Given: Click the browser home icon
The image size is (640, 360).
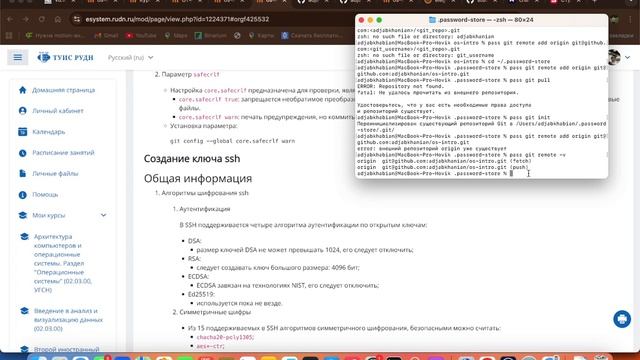Looking at the screenshot, I should click(58, 19).
